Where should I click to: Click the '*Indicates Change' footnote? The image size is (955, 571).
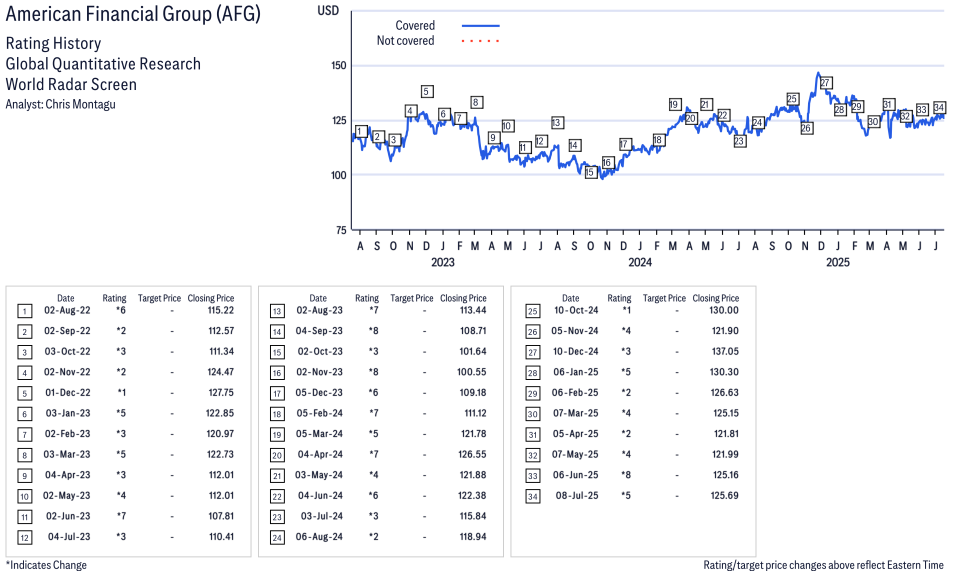pyautogui.click(x=46, y=565)
